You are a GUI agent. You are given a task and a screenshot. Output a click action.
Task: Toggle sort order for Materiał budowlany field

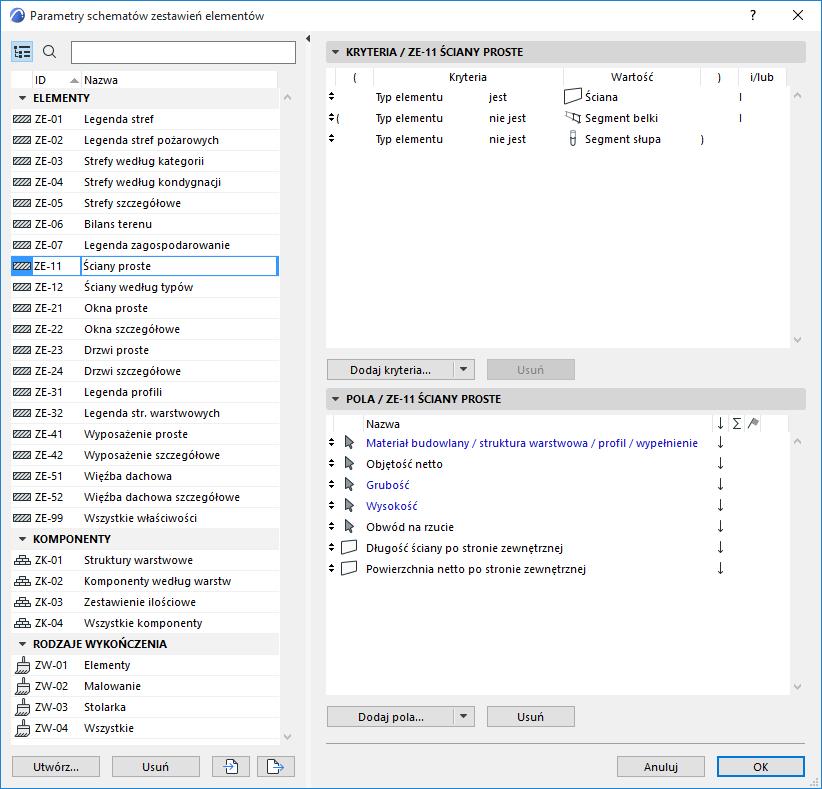[720, 442]
